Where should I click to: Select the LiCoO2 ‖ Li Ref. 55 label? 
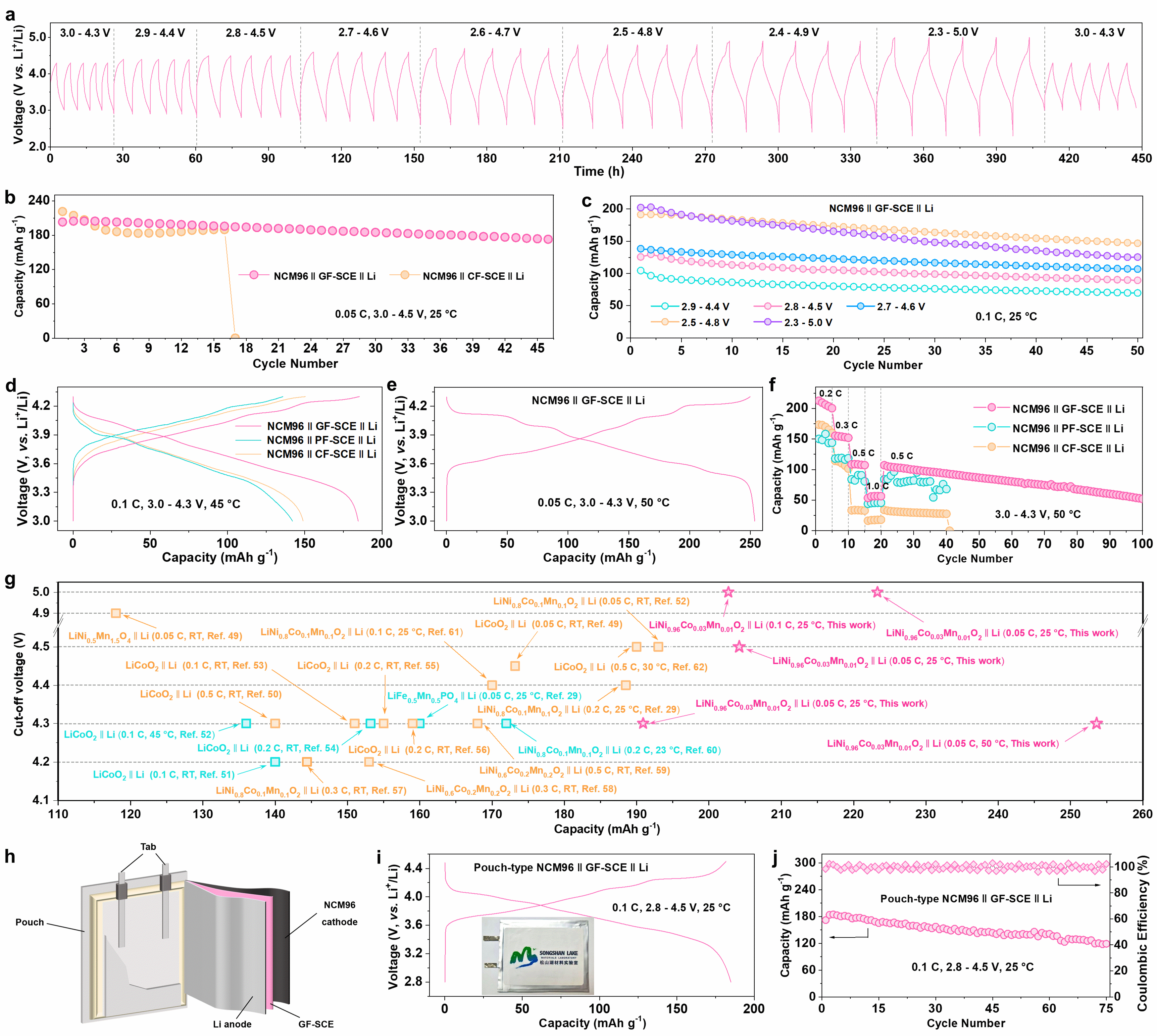coord(369,666)
